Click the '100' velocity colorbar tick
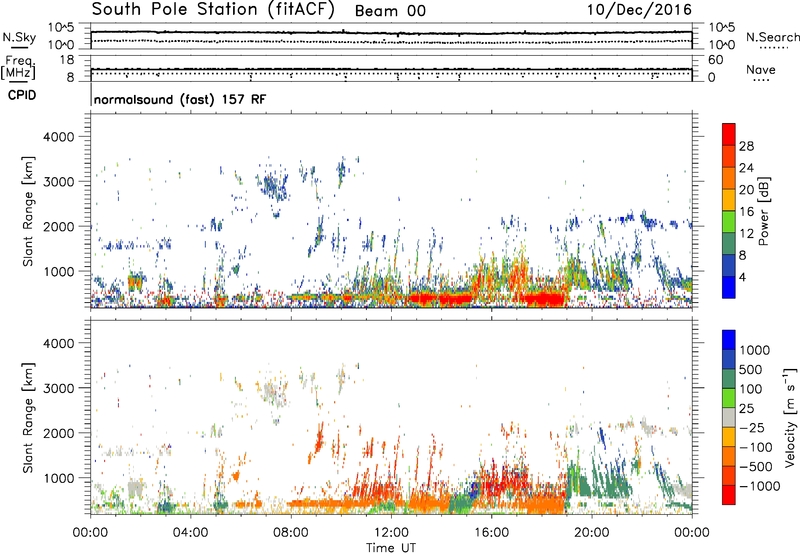Screen dimensions: 800x554 (751, 389)
